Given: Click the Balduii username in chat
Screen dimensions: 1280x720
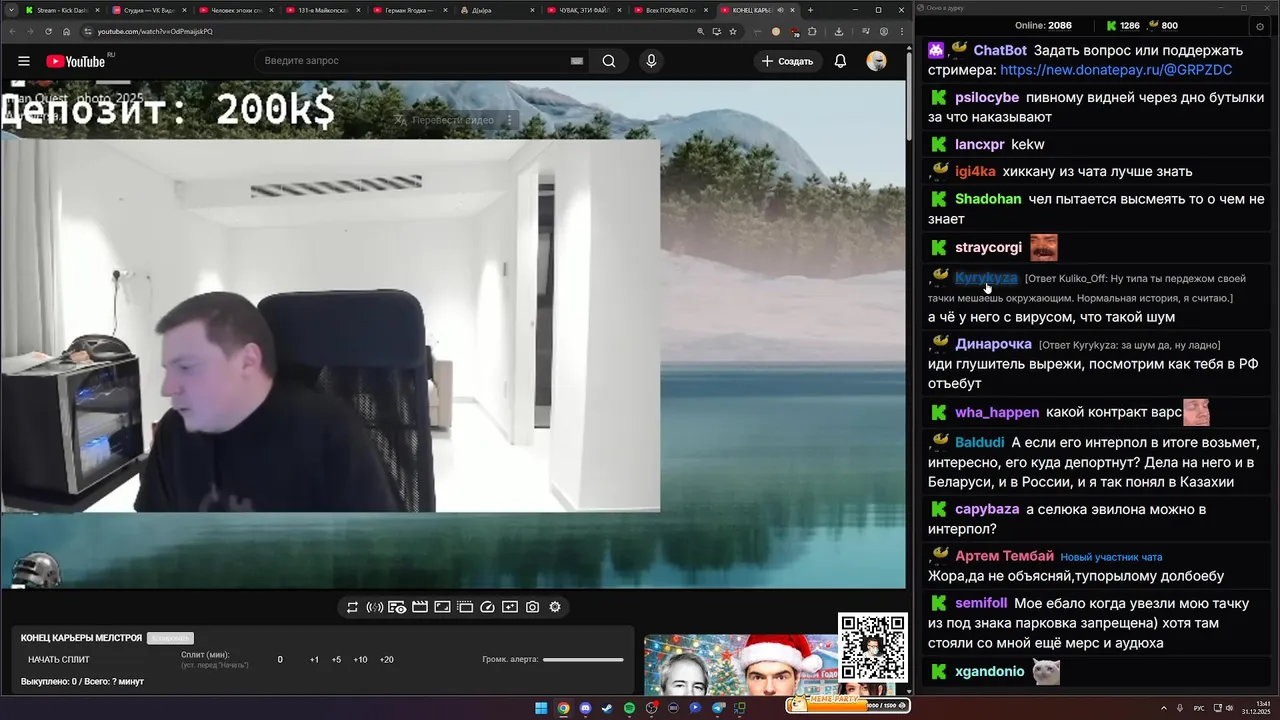Looking at the screenshot, I should [x=980, y=442].
